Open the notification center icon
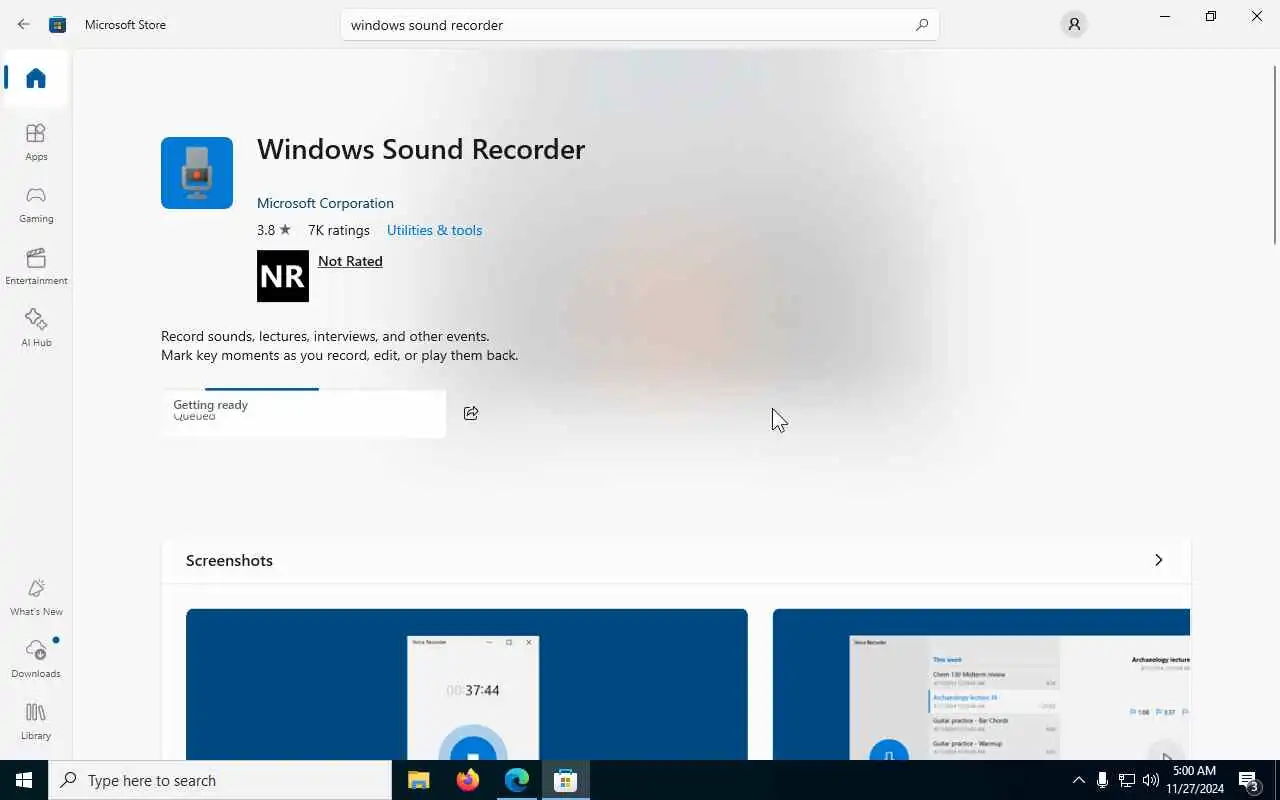This screenshot has width=1280, height=800. tap(1249, 780)
